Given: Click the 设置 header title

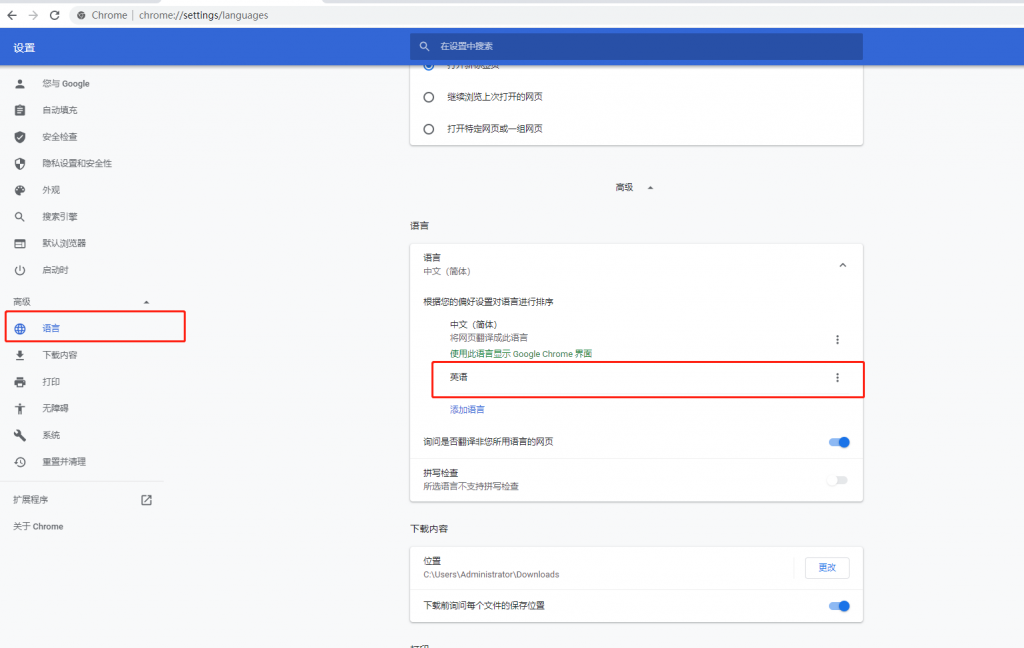Looking at the screenshot, I should pos(24,48).
